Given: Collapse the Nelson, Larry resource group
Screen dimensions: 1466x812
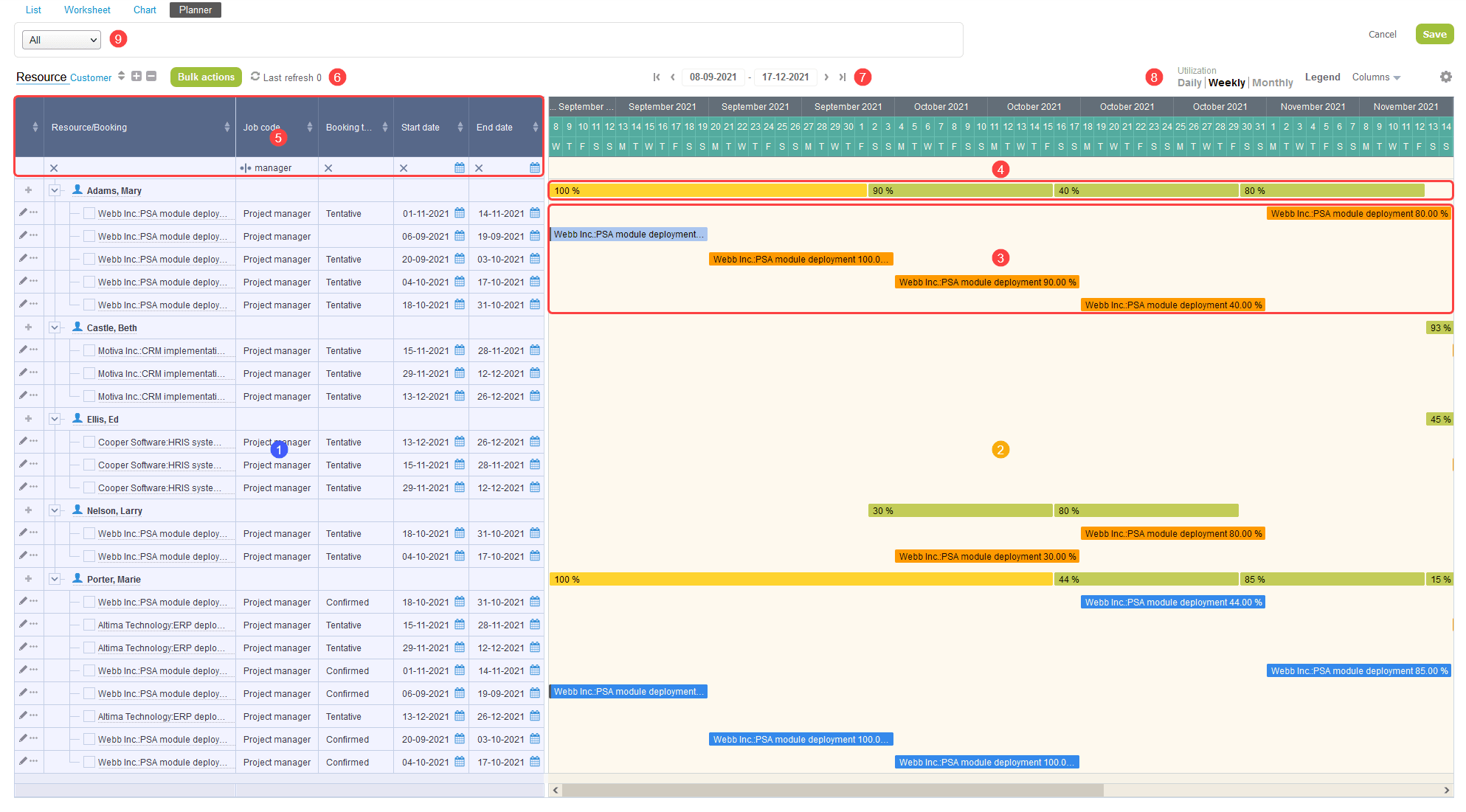Looking at the screenshot, I should [55, 510].
